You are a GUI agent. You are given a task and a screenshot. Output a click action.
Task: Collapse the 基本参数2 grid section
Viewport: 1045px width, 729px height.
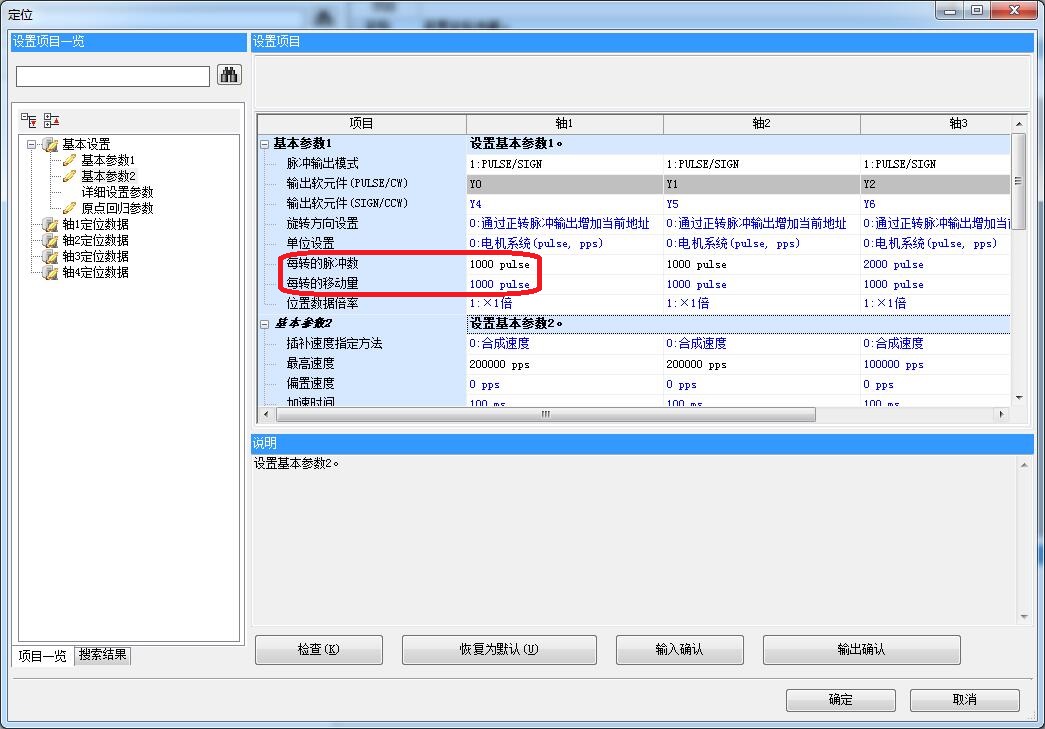(265, 324)
